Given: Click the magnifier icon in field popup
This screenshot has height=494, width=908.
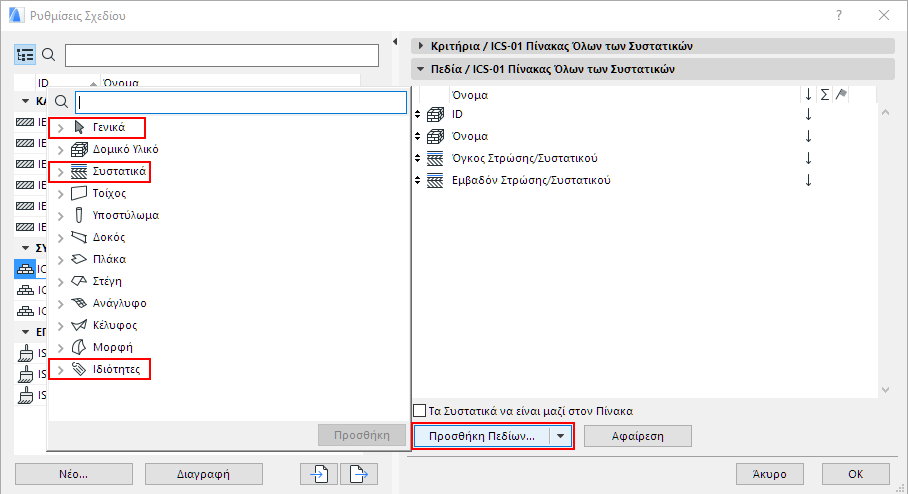Looking at the screenshot, I should coord(61,103).
